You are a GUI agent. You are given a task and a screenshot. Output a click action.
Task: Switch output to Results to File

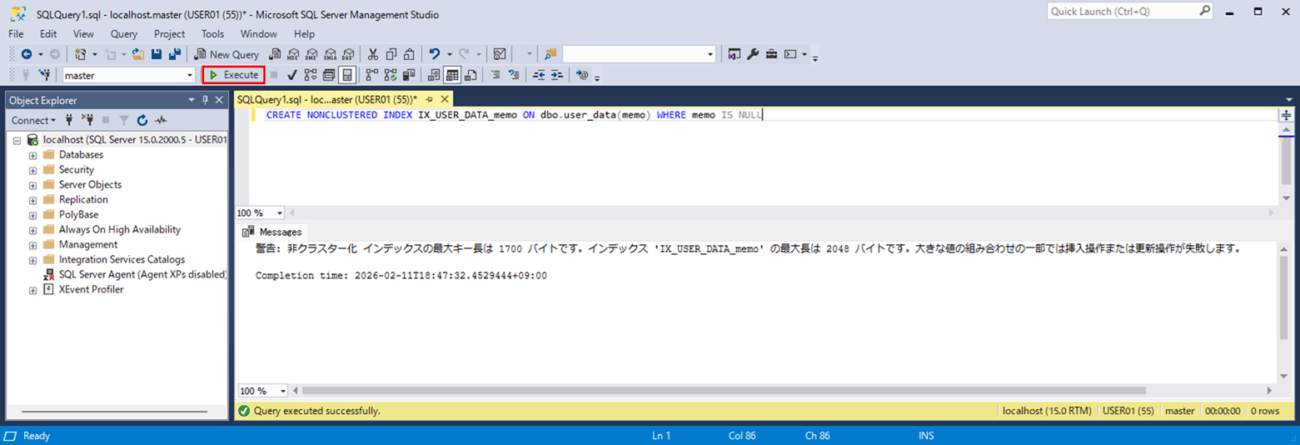(x=470, y=75)
